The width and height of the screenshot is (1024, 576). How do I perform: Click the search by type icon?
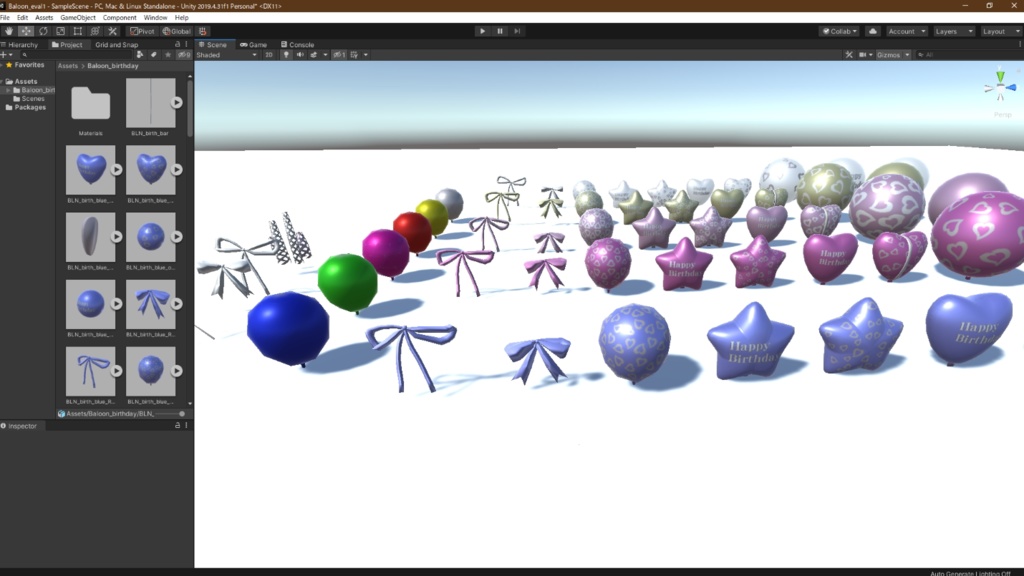tap(140, 55)
